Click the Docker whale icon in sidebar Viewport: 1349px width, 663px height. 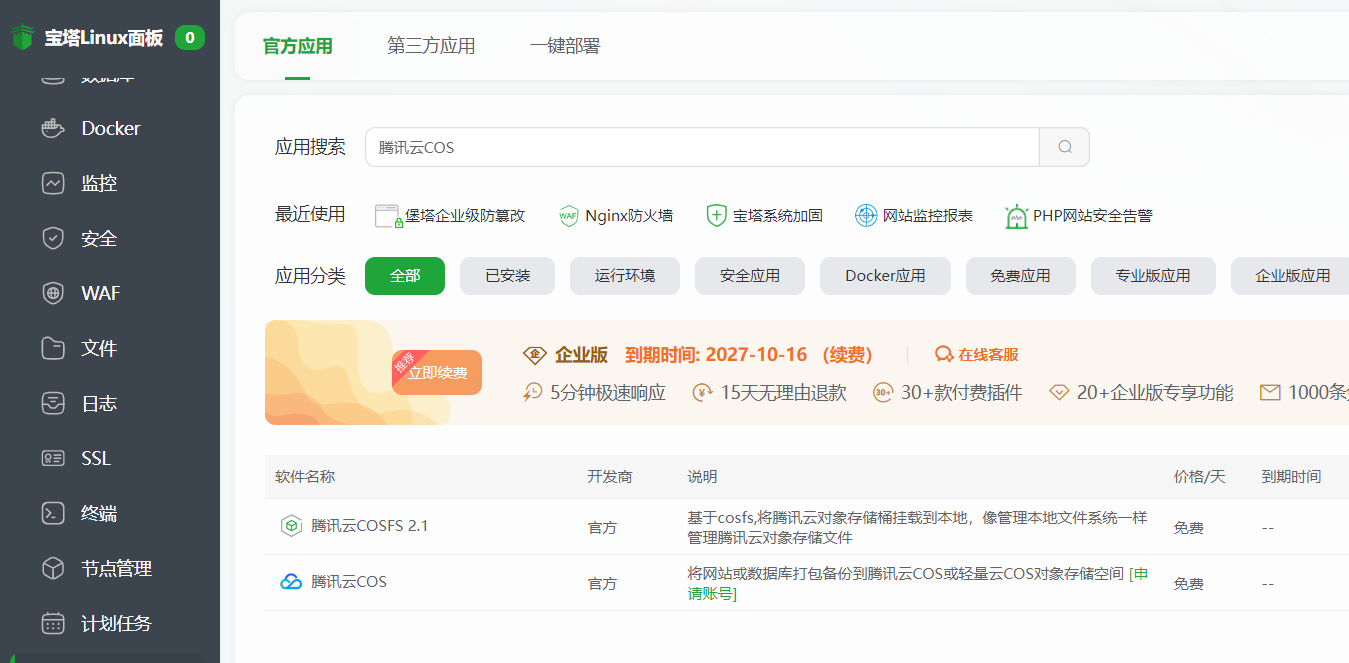click(53, 128)
